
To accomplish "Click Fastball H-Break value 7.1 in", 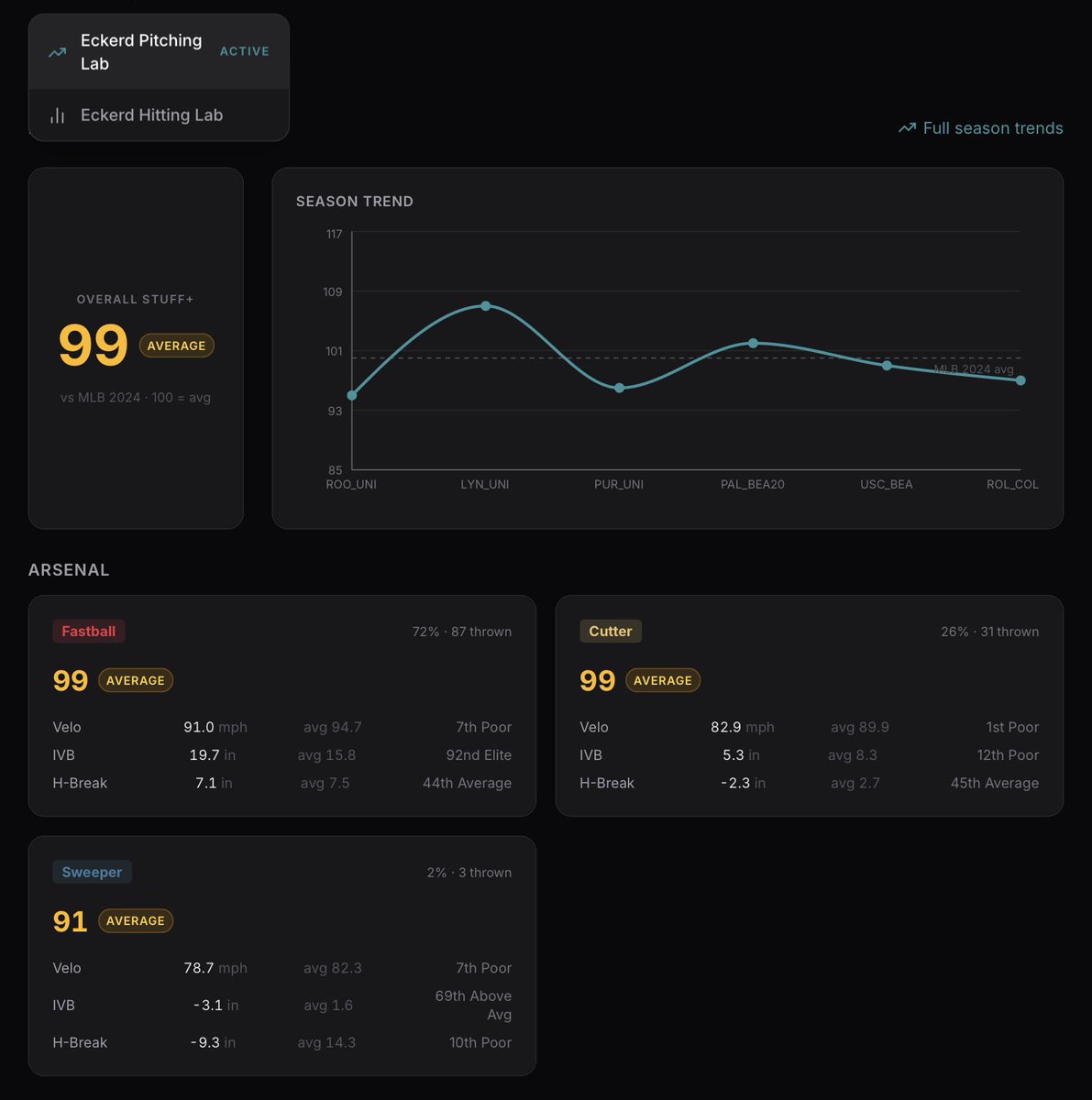I will [x=214, y=784].
